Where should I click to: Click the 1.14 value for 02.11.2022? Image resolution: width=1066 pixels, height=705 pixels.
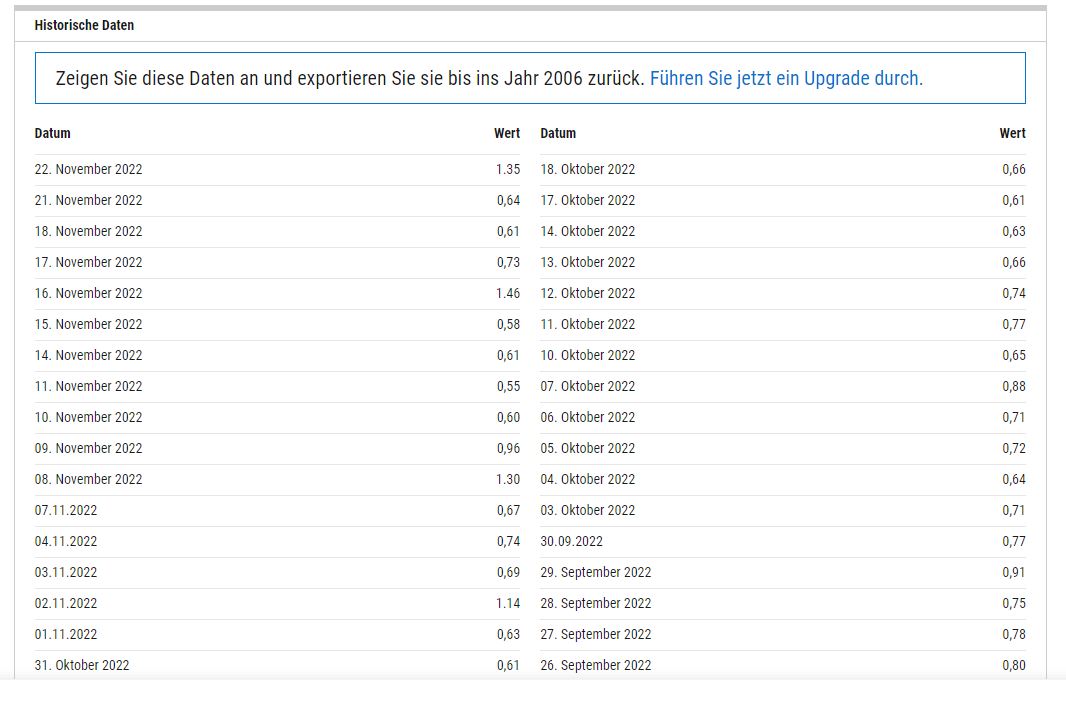click(x=508, y=603)
